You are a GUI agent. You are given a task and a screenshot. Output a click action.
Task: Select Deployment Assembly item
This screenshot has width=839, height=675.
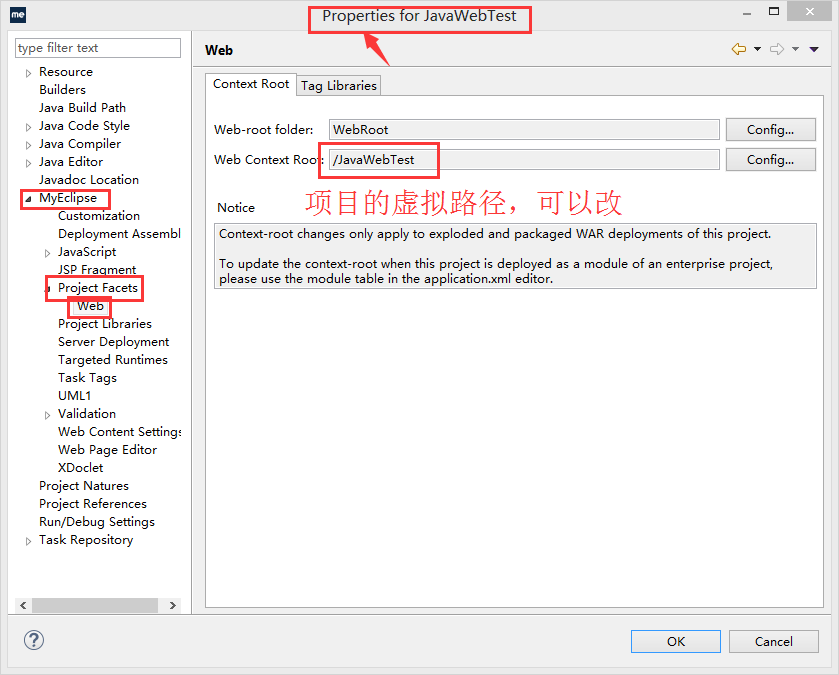tap(119, 234)
